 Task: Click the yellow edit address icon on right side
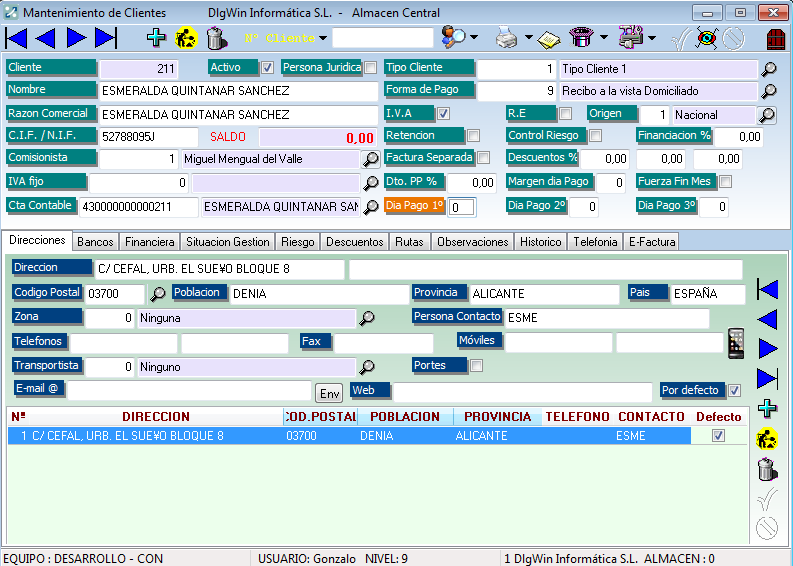click(x=767, y=439)
